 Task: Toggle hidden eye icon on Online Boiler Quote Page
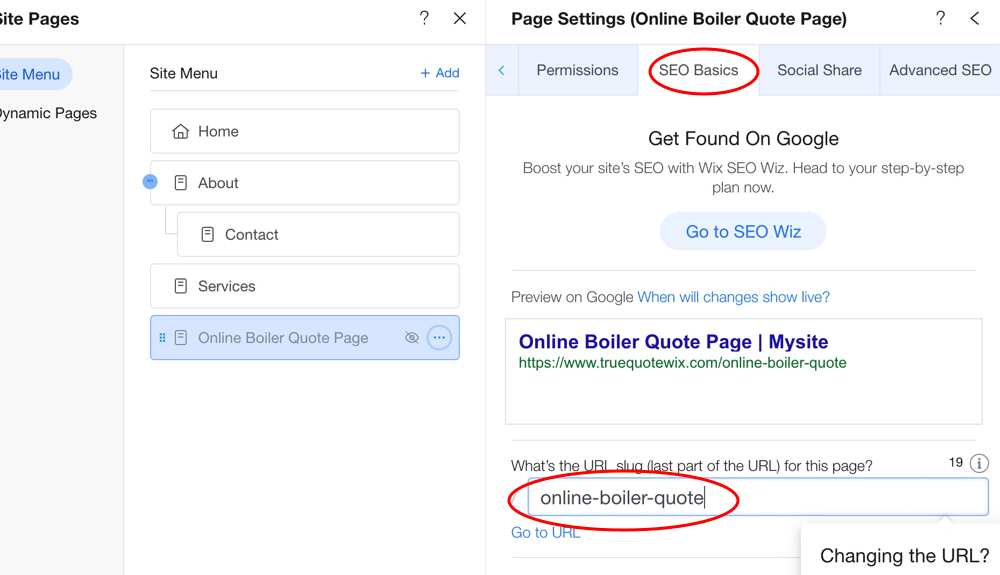coord(412,338)
